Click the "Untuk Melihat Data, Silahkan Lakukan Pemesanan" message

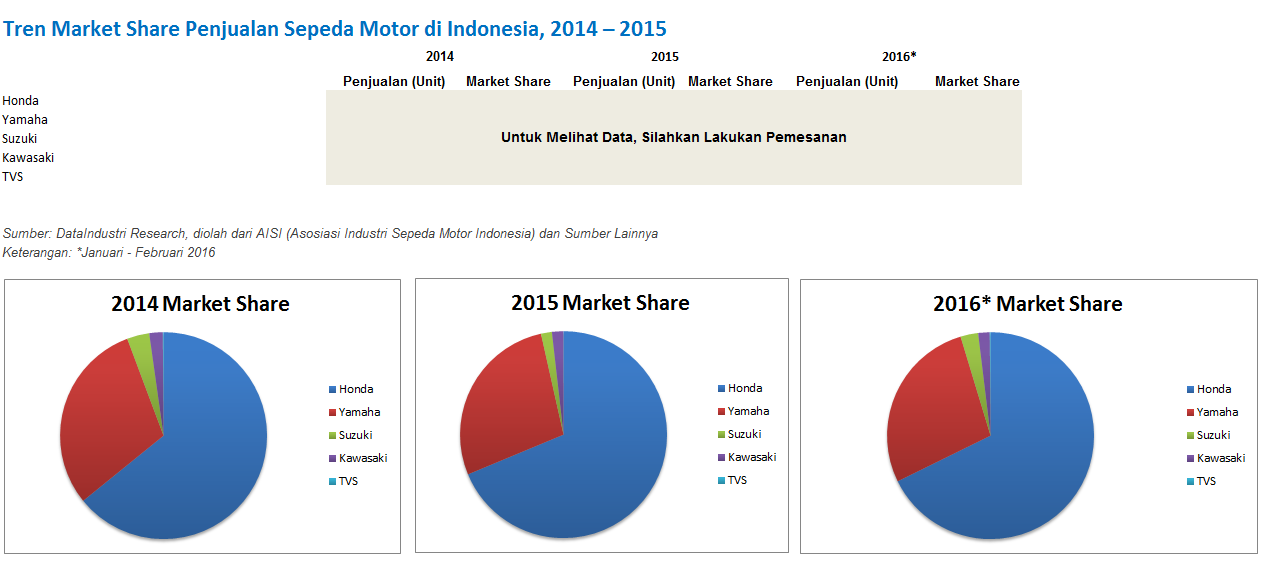[673, 138]
